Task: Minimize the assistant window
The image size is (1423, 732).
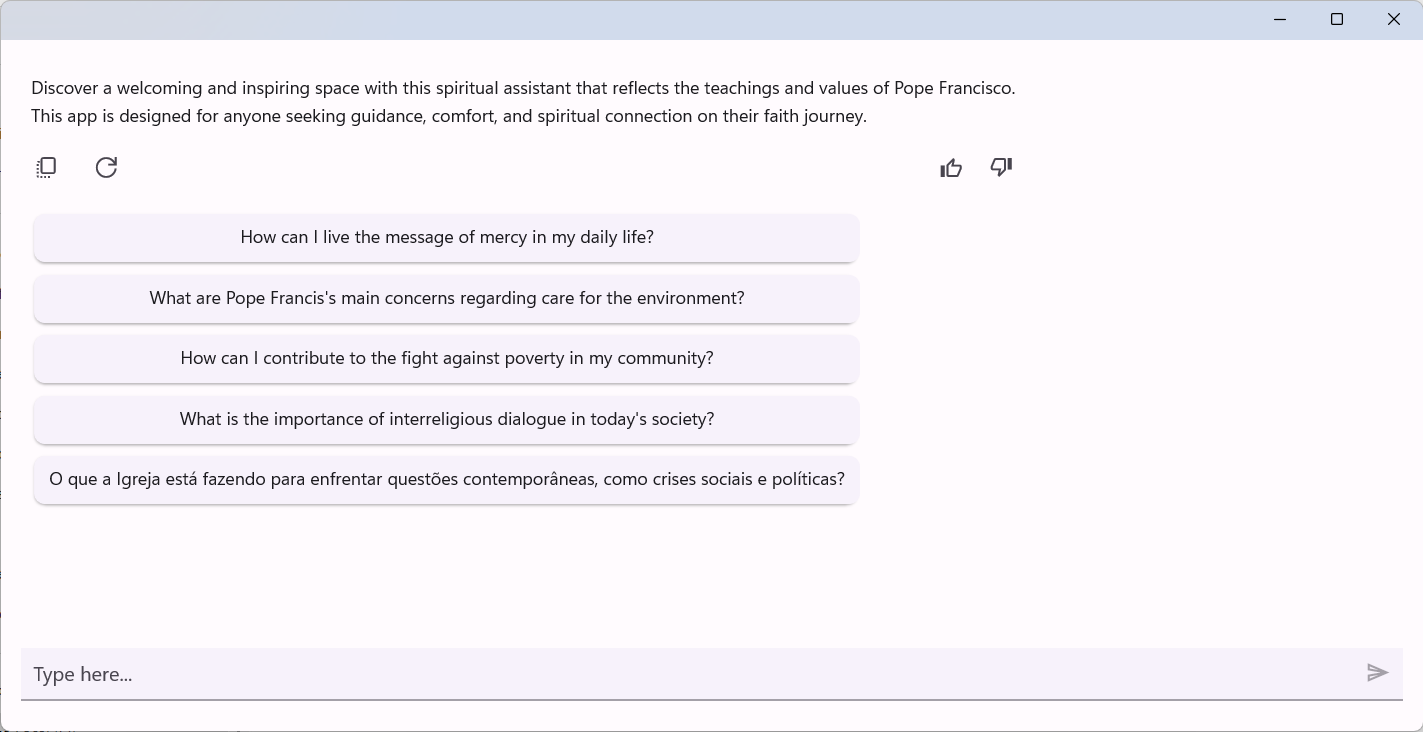Action: click(x=1280, y=20)
